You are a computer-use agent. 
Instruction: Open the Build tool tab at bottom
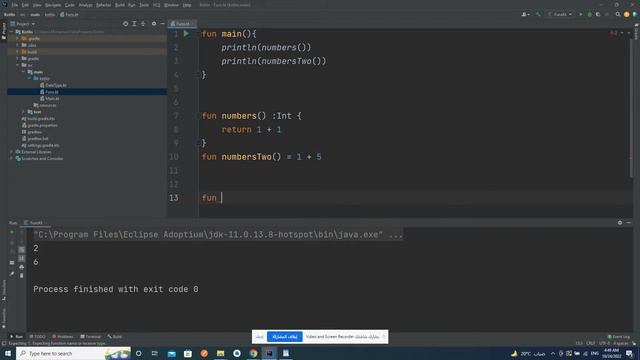[115, 337]
